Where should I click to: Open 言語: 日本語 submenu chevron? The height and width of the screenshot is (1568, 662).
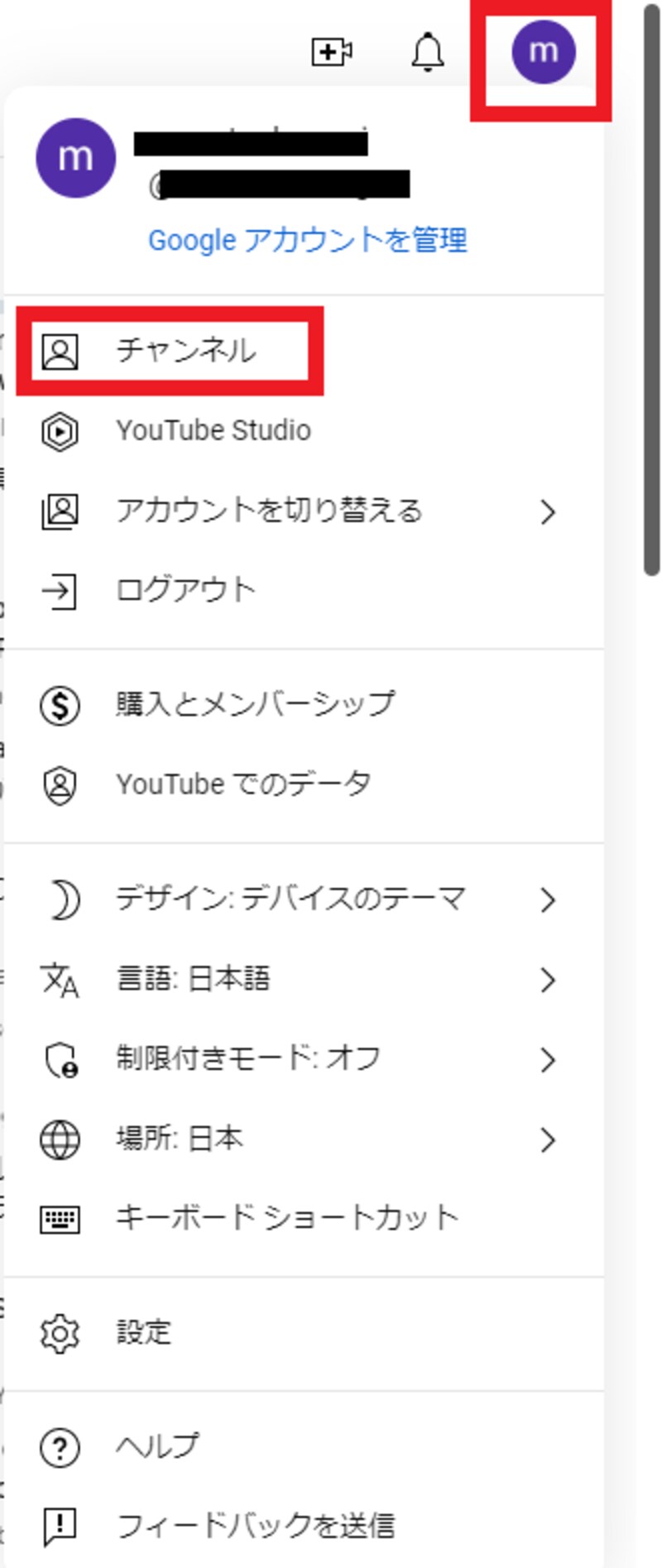tap(547, 980)
